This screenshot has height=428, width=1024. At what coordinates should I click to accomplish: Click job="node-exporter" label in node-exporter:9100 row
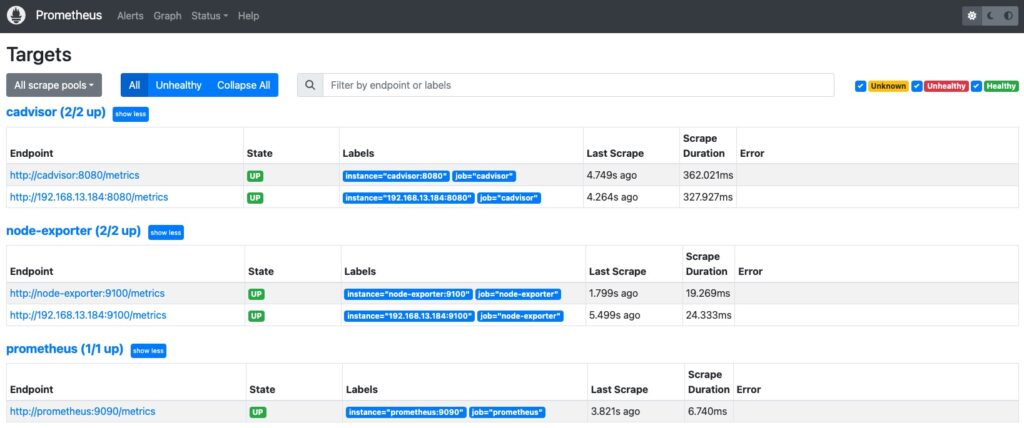518,295
